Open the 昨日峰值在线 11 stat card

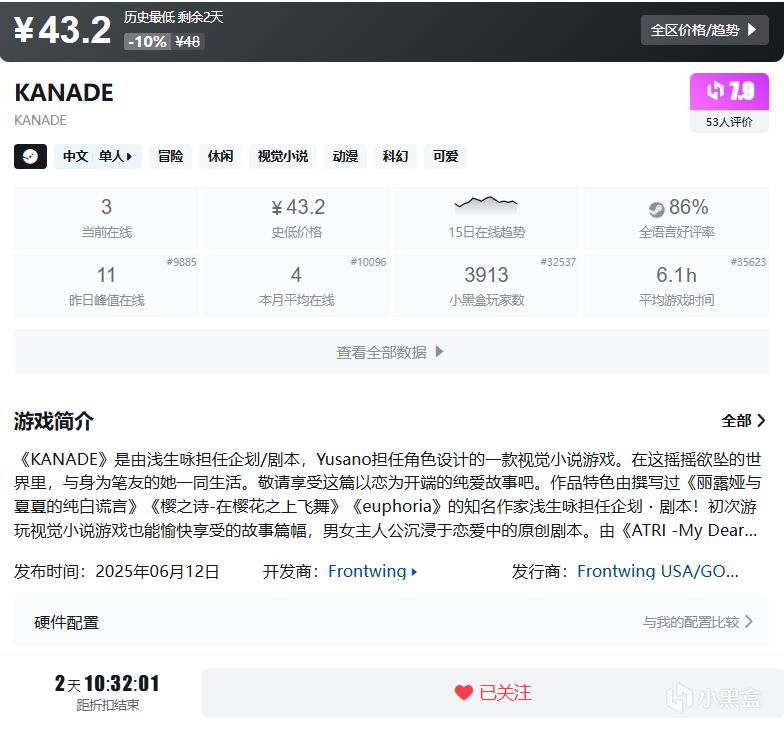tap(106, 285)
